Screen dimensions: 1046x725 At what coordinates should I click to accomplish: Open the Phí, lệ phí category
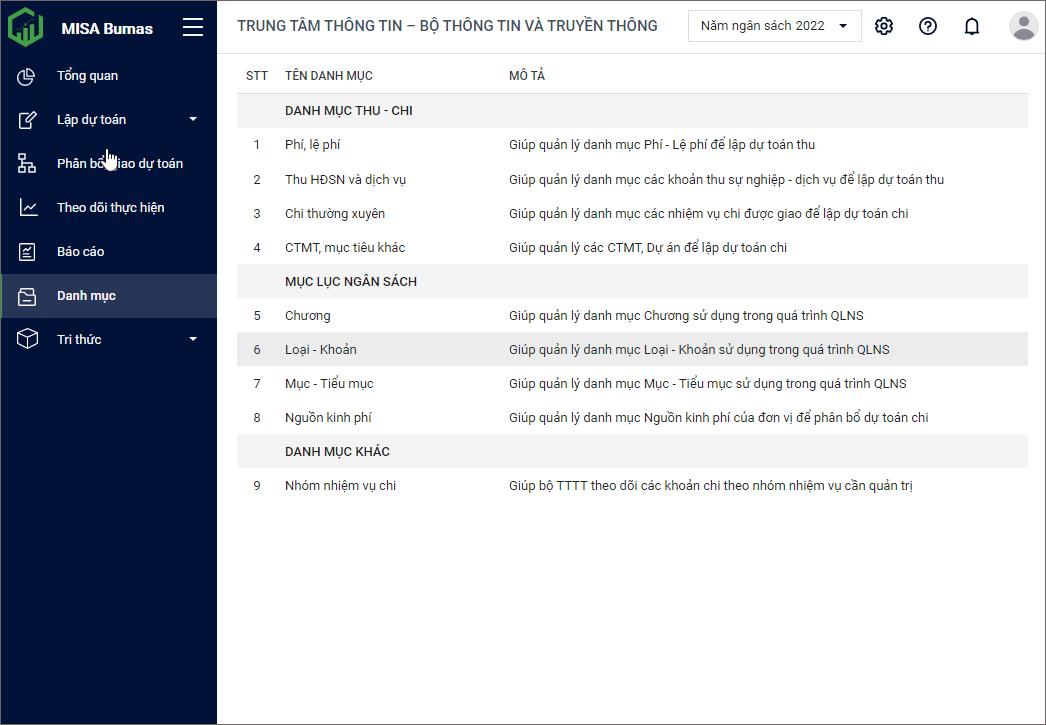click(312, 145)
